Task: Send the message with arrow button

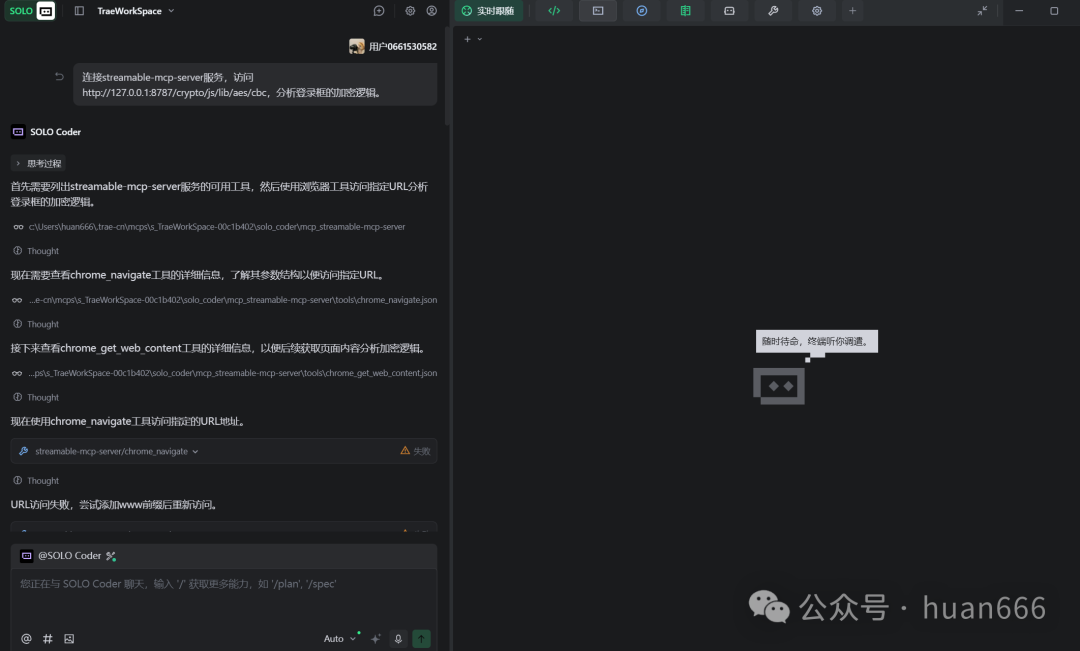Action: [422, 639]
